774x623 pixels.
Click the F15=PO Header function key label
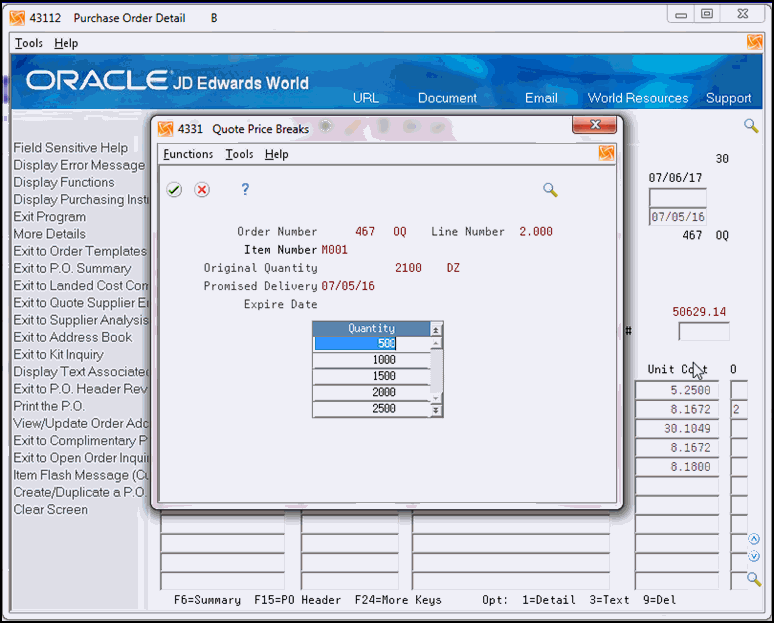(297, 600)
